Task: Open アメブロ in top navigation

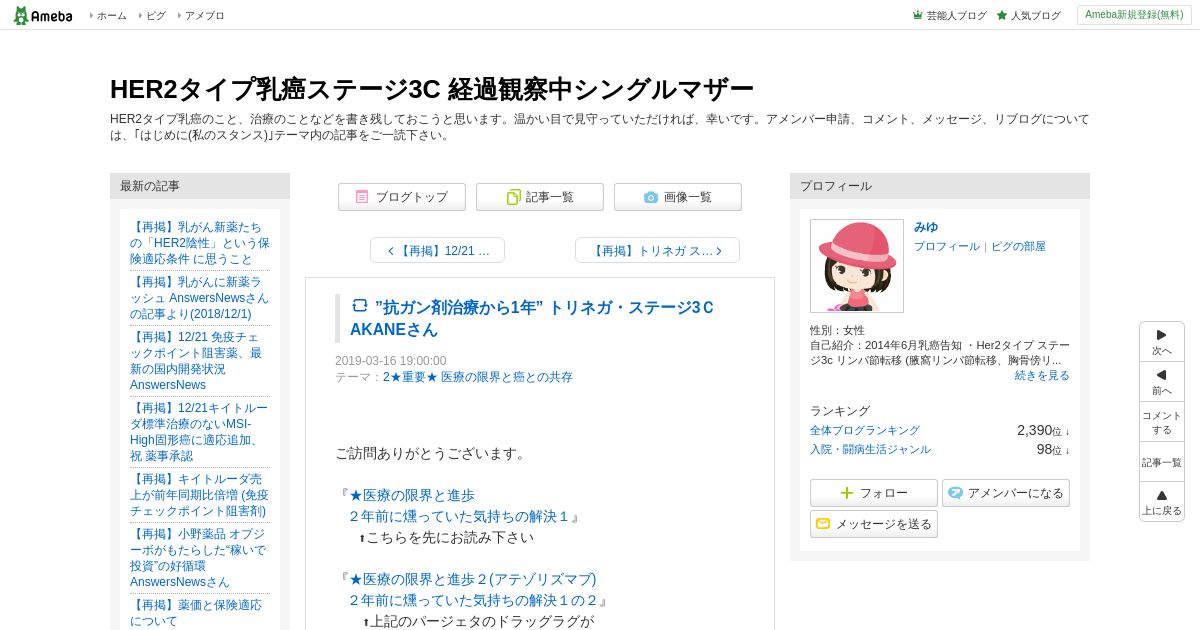Action: click(x=204, y=16)
